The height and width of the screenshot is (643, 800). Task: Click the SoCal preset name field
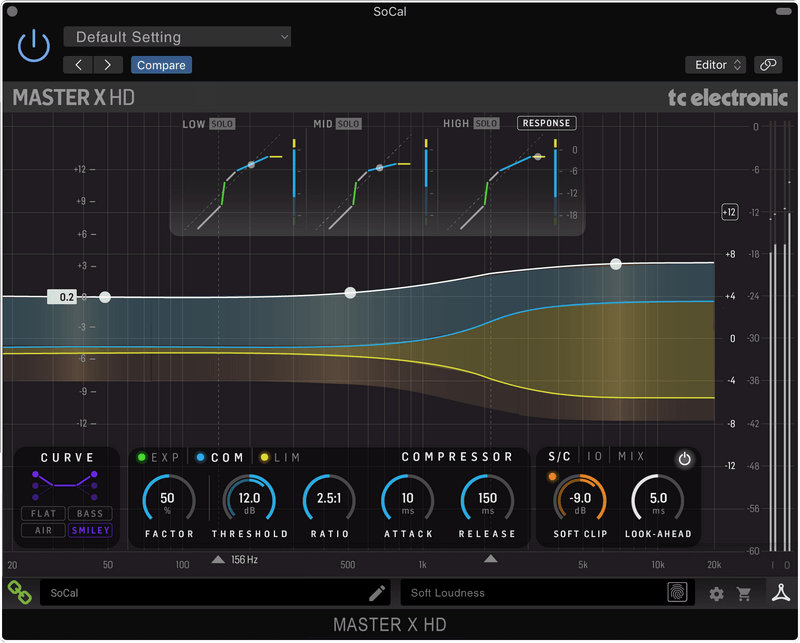pyautogui.click(x=200, y=592)
